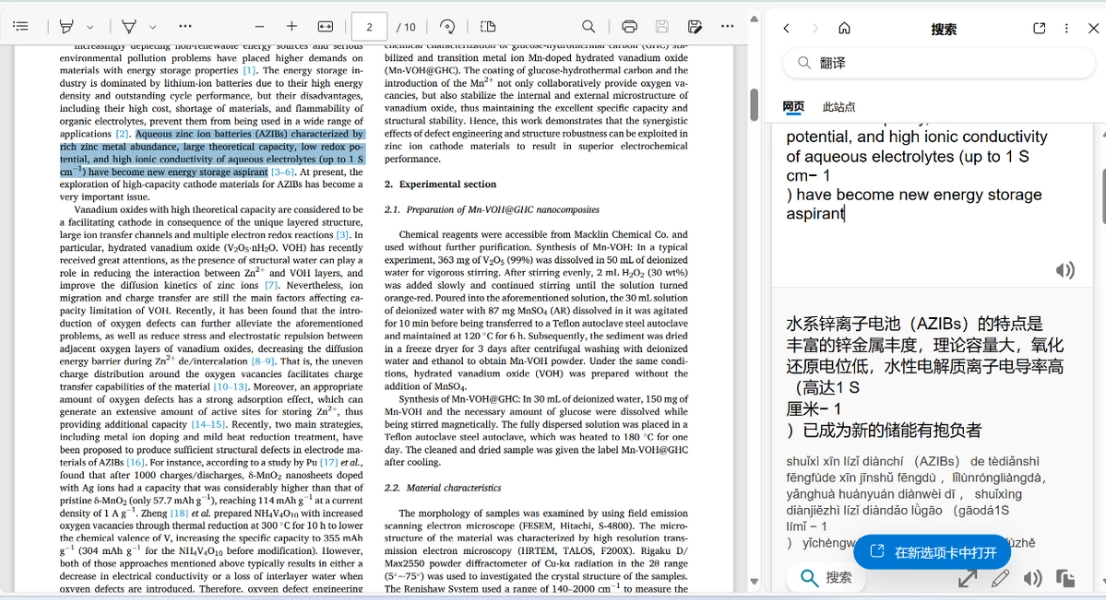This screenshot has height=600, width=1106.
Task: Open citation link [2] in PDF
Action: 123,134
